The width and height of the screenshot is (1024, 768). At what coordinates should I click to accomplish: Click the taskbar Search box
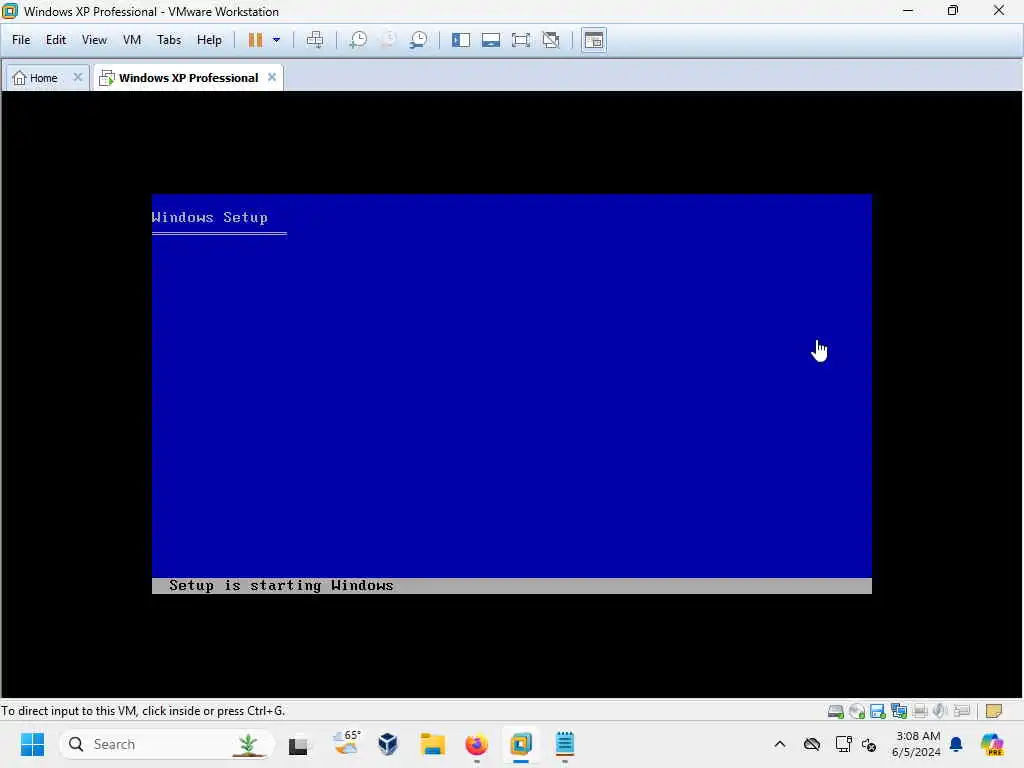tap(166, 744)
